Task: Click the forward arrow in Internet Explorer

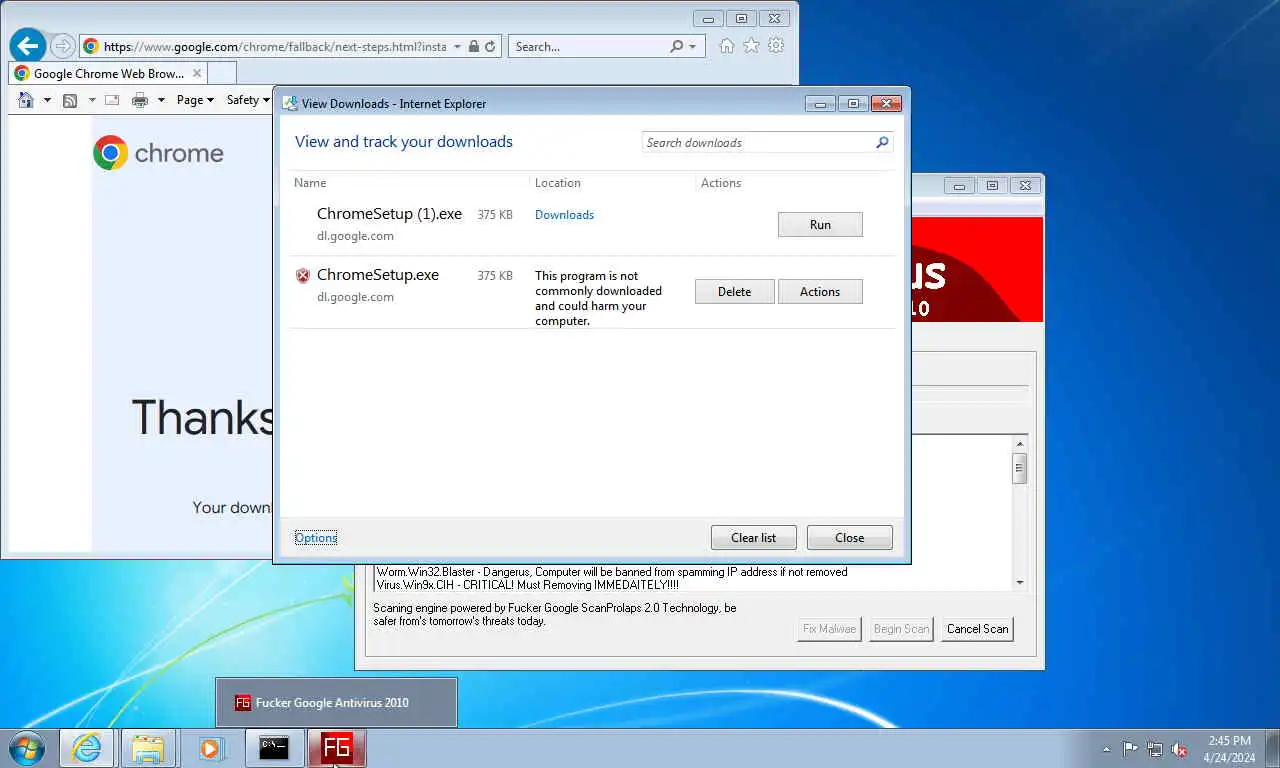Action: point(62,46)
